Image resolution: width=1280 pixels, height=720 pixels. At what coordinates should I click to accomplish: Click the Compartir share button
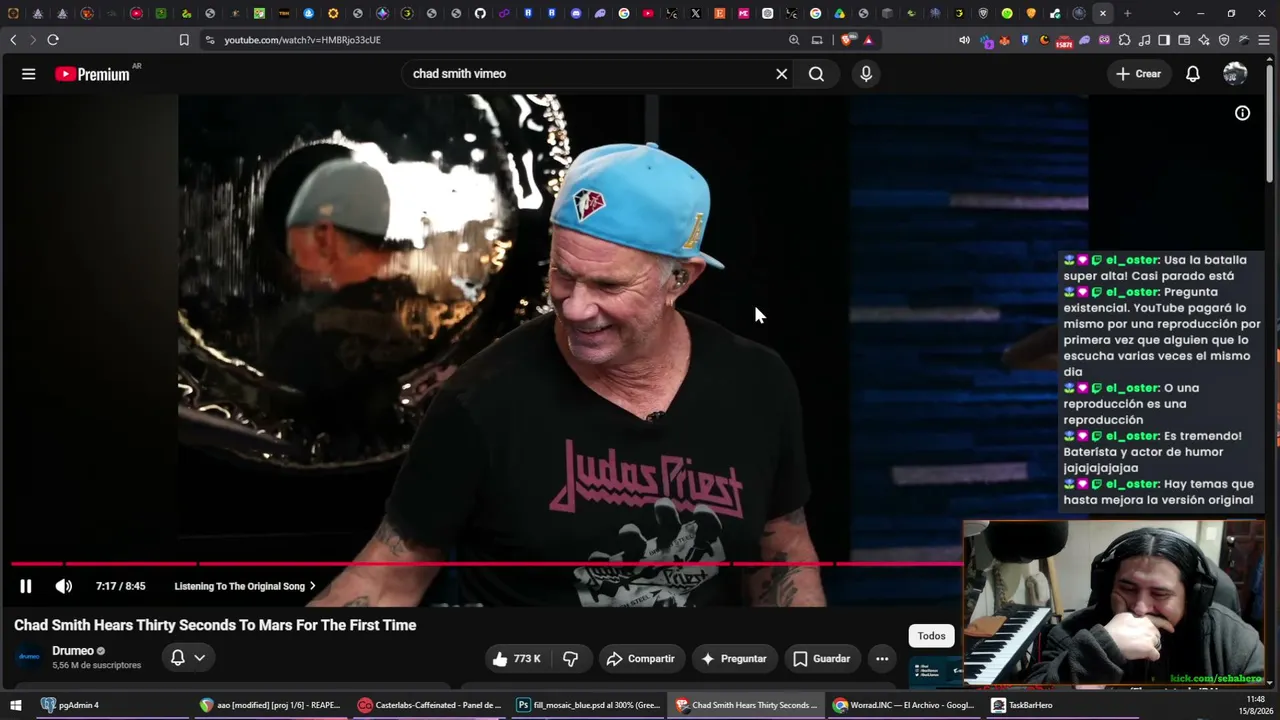coord(641,659)
